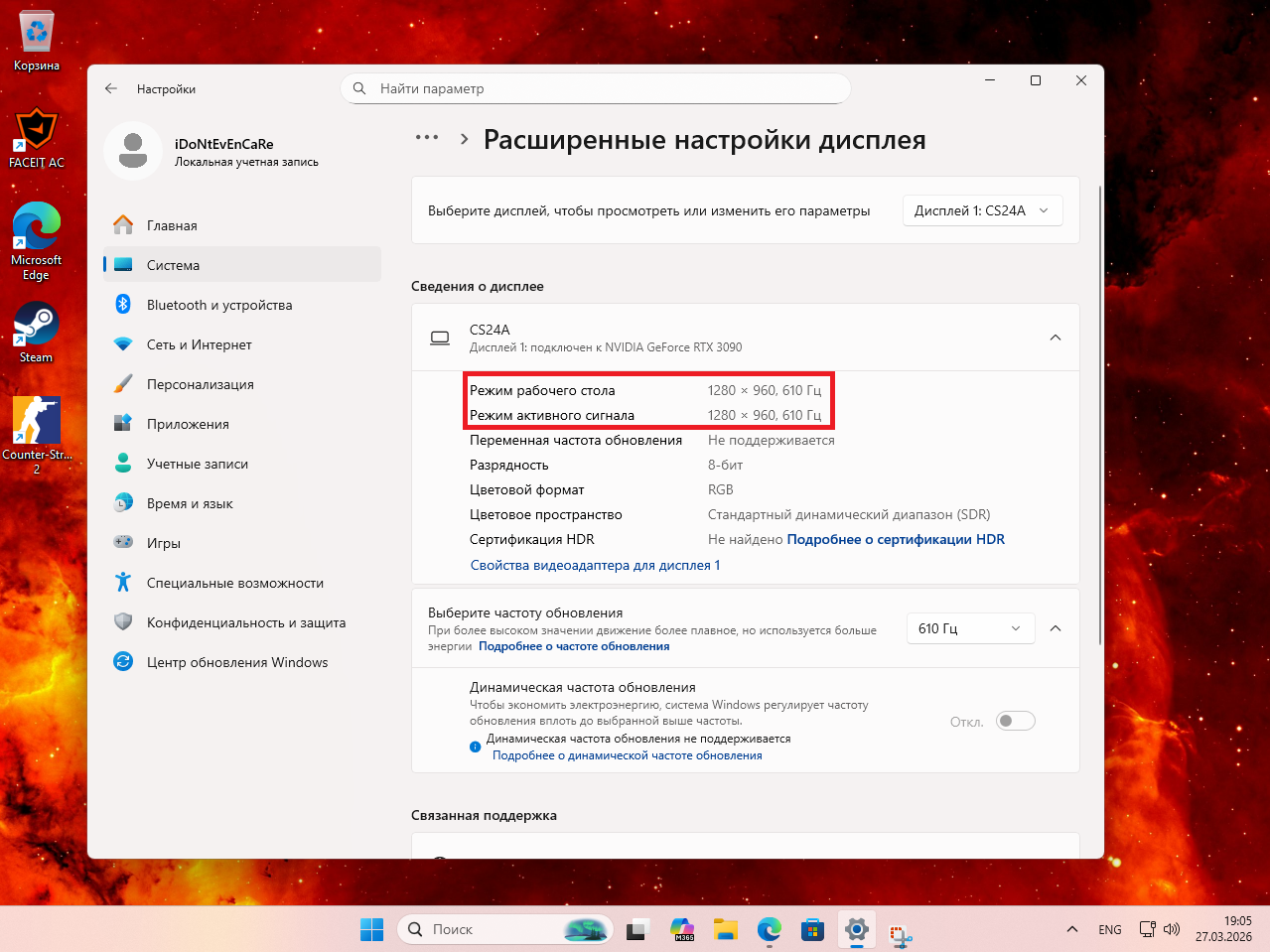Open the 610 Гц refresh rate dropdown

click(970, 628)
